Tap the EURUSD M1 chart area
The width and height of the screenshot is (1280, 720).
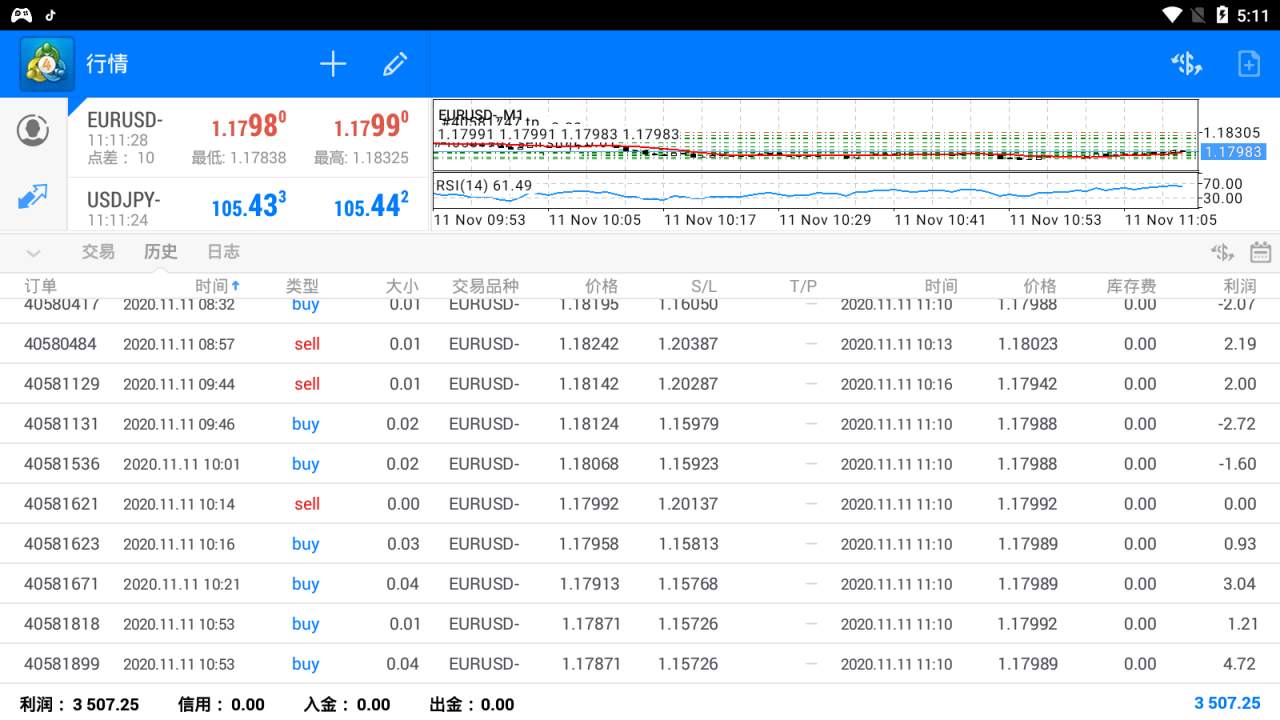[815, 136]
